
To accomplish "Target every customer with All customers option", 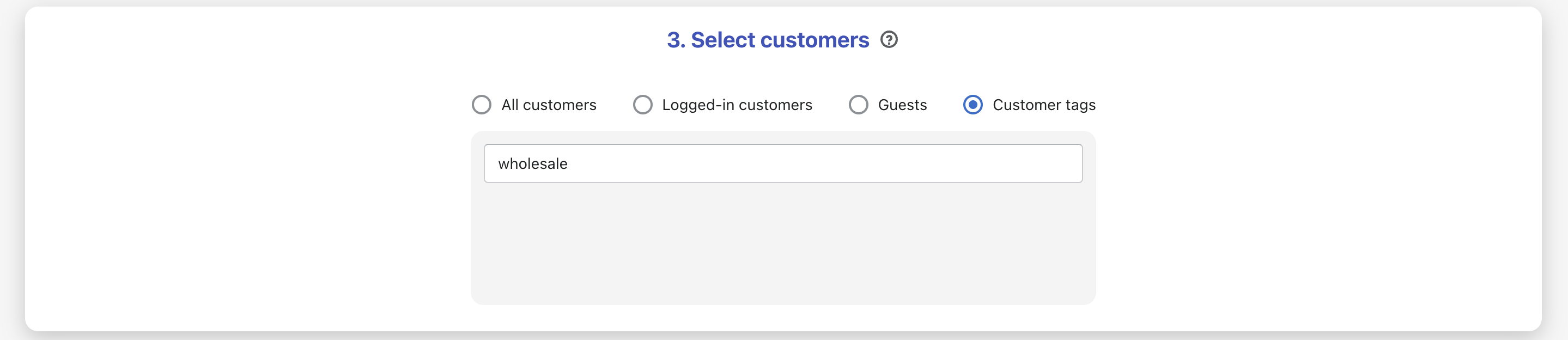I will click(481, 105).
